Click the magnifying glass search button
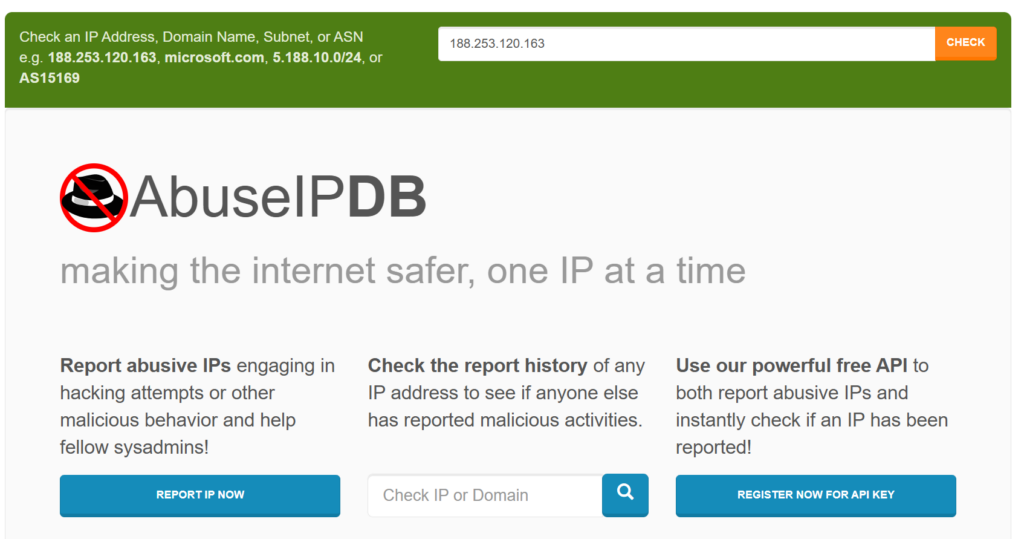This screenshot has height=539, width=1024. click(x=625, y=494)
